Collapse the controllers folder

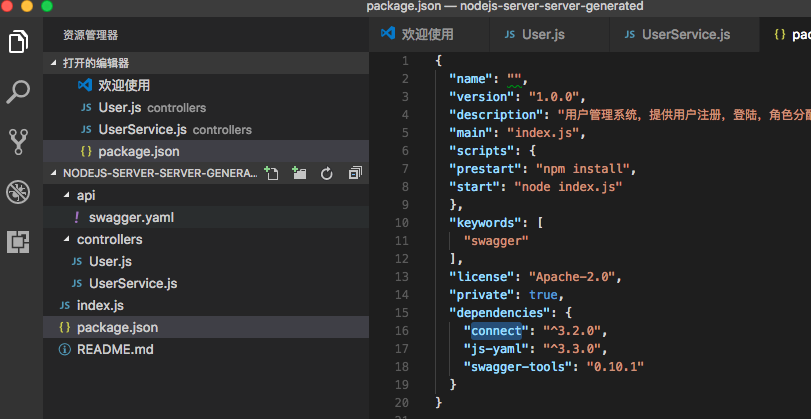pyautogui.click(x=109, y=239)
